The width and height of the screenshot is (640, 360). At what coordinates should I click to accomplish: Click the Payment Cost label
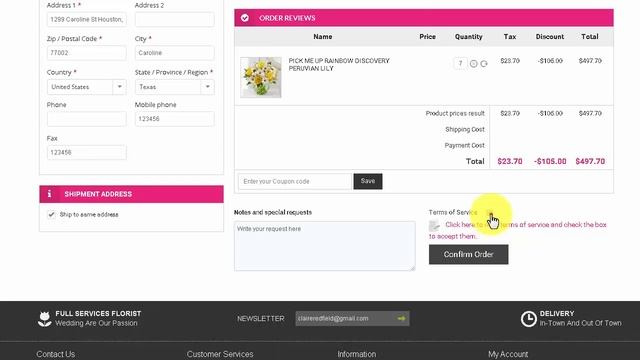tap(464, 145)
